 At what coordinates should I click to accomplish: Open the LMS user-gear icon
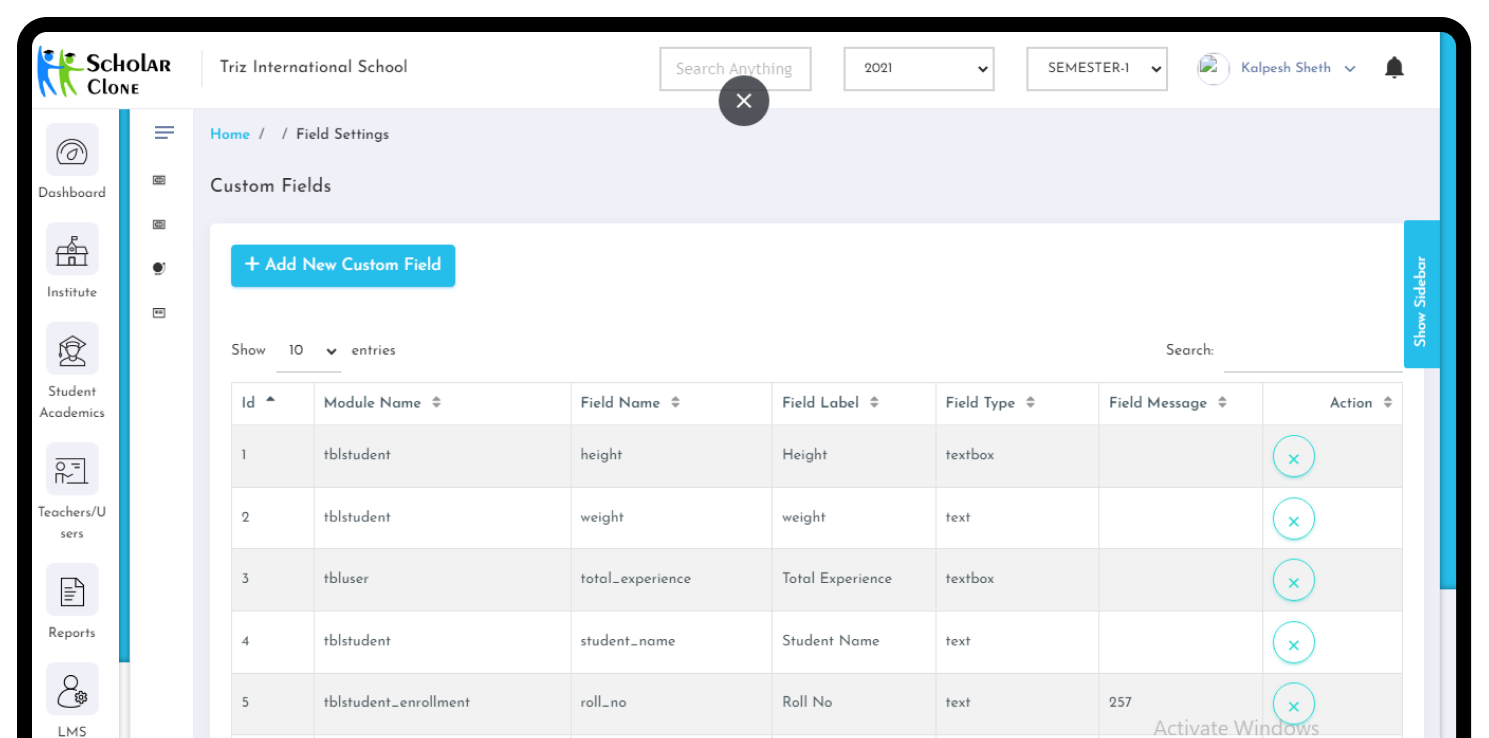(x=72, y=690)
